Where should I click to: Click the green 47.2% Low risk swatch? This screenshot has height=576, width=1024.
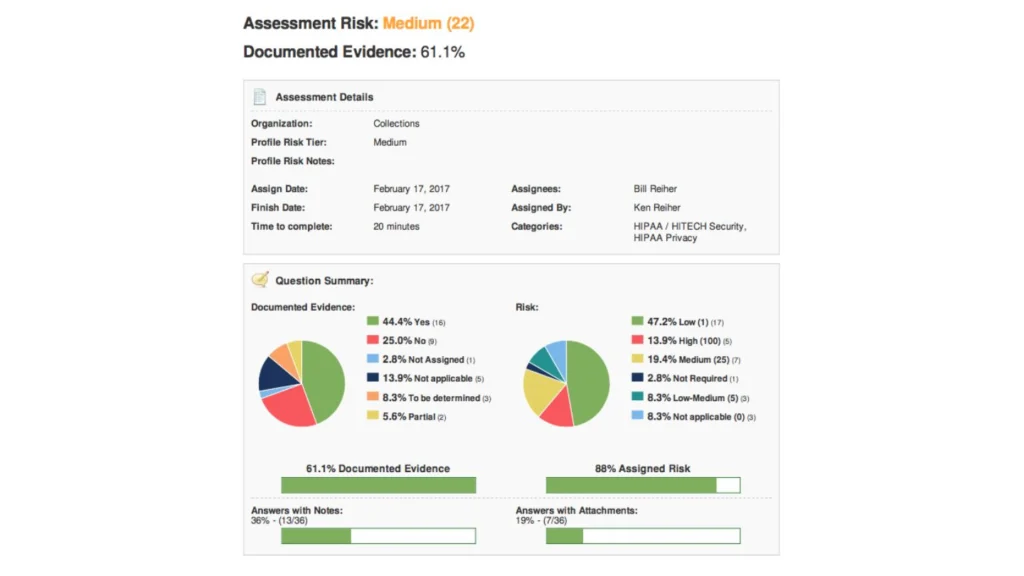click(638, 322)
